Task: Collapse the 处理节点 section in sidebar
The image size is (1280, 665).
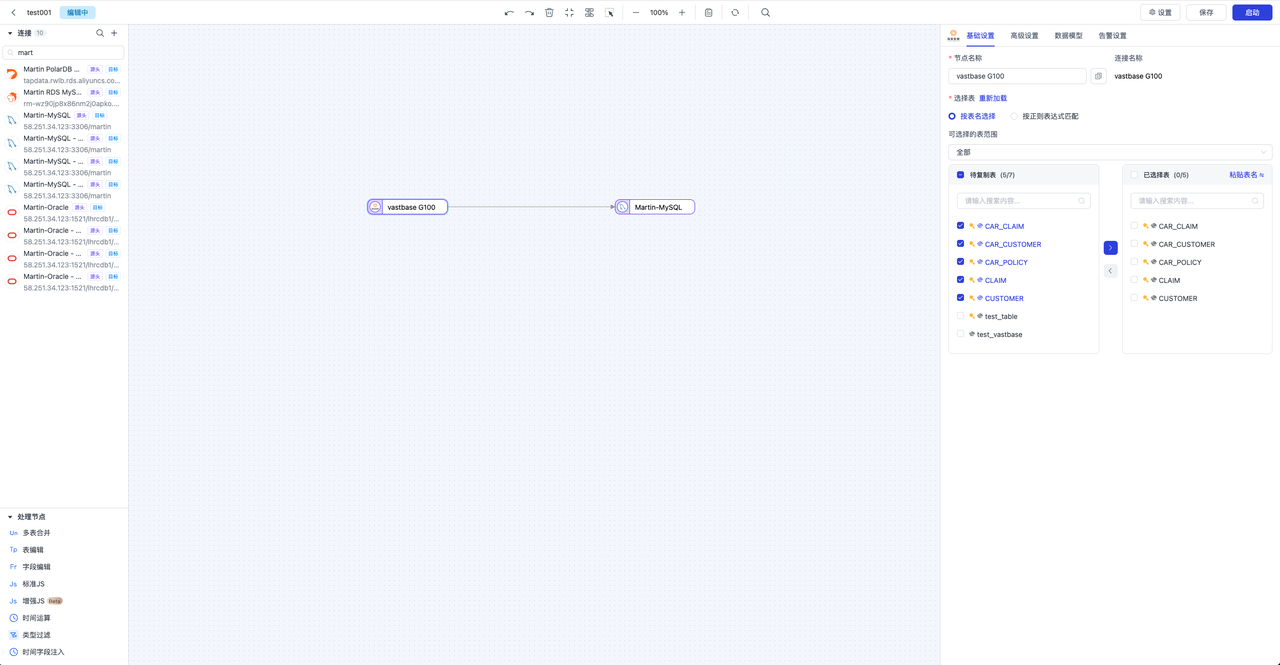Action: click(x=10, y=517)
